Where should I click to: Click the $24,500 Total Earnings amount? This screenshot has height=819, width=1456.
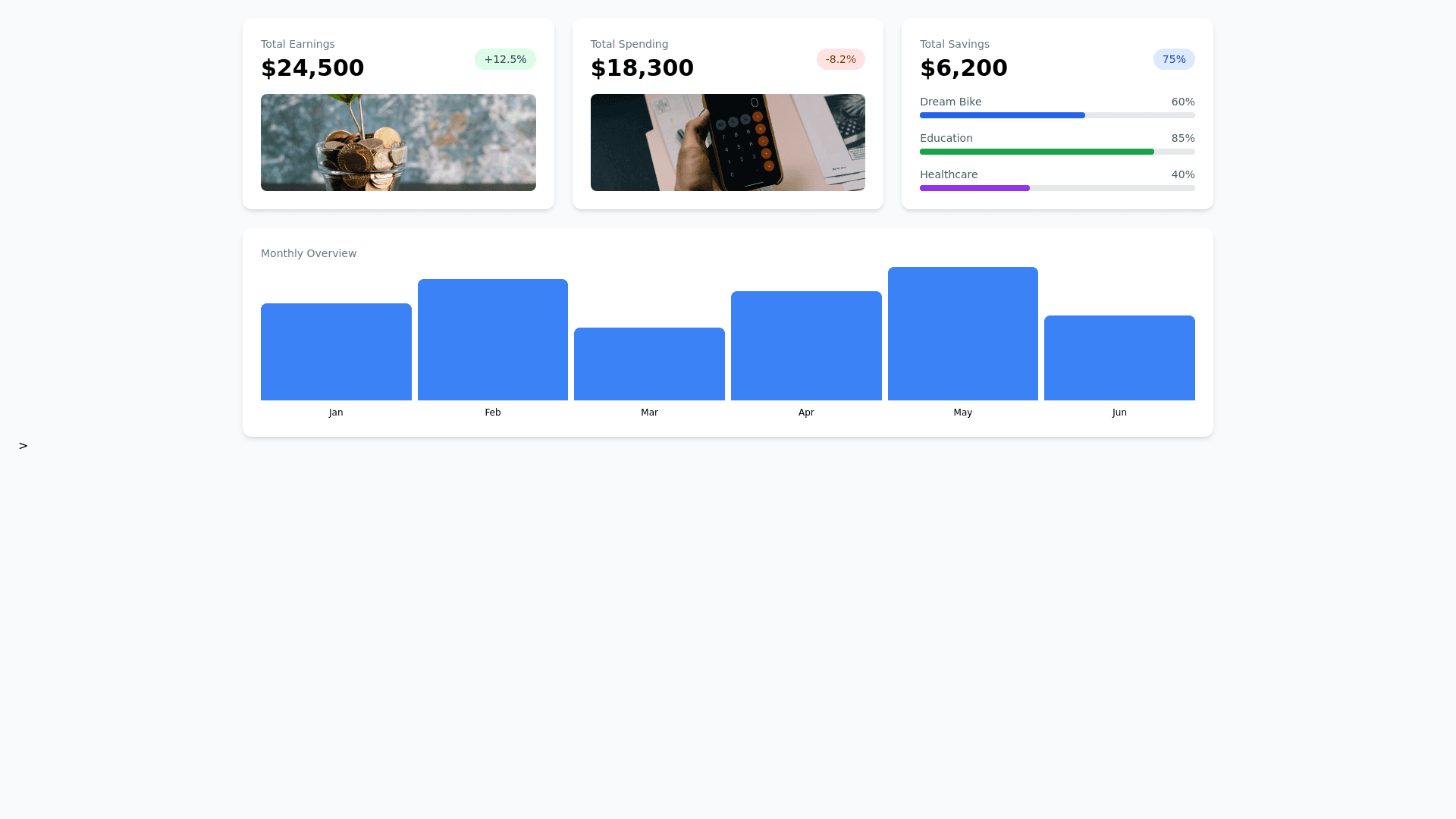[x=312, y=68]
